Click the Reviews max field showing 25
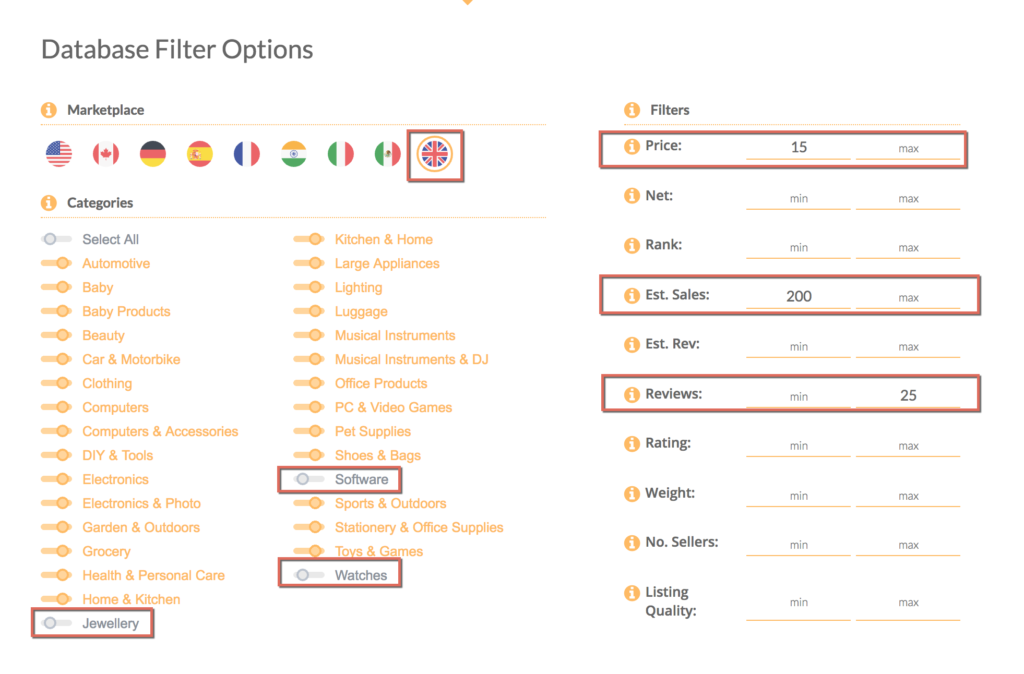 [908, 395]
